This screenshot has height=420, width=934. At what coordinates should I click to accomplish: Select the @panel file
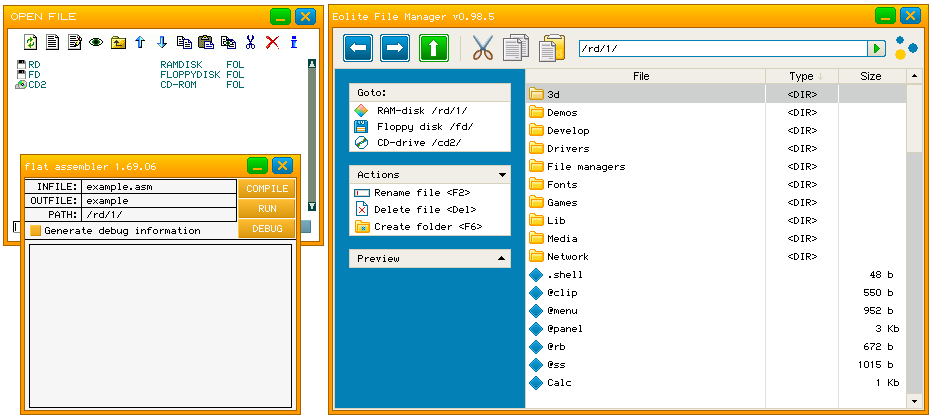click(x=716, y=328)
